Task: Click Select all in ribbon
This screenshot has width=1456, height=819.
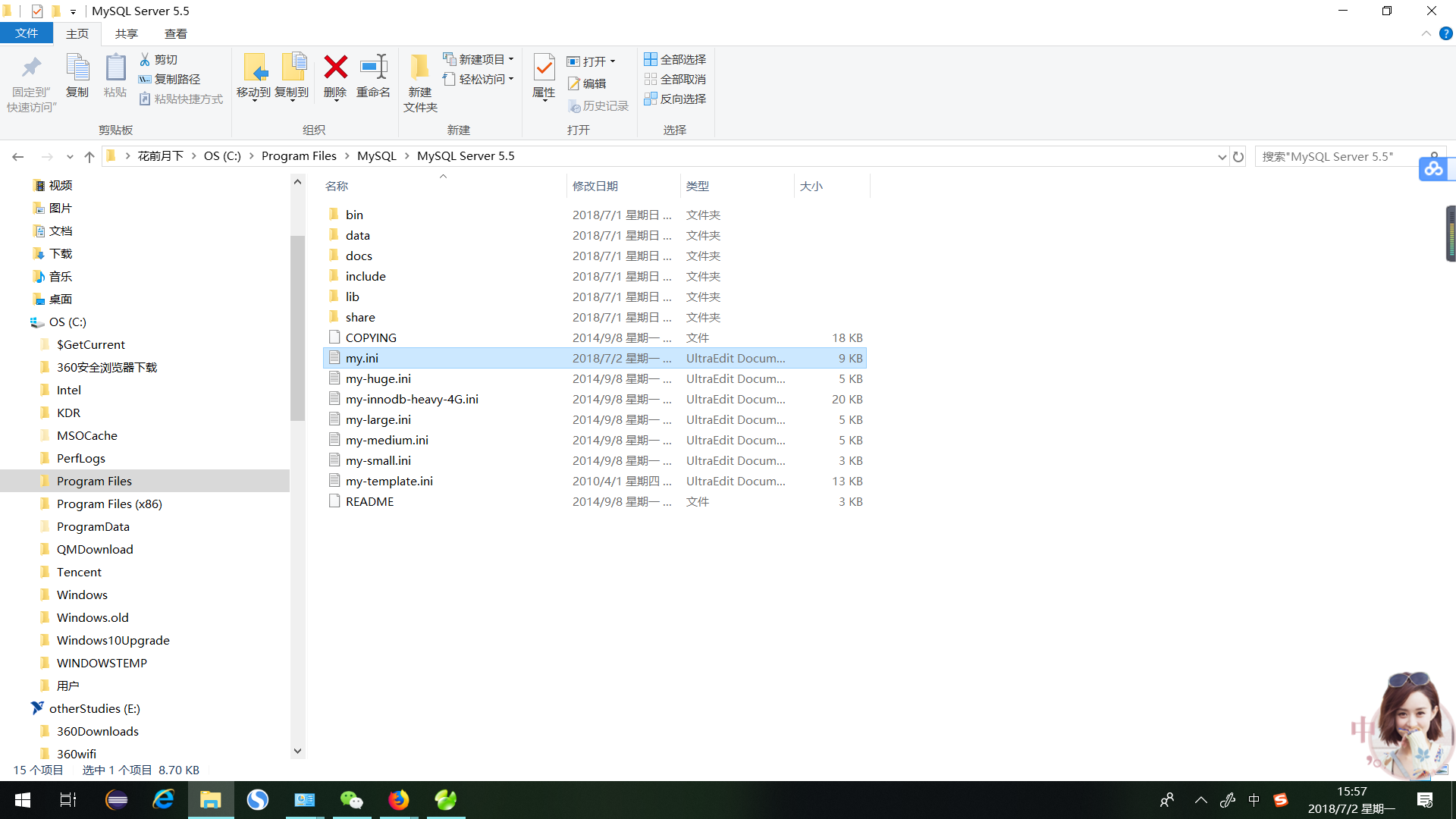Action: tap(675, 59)
